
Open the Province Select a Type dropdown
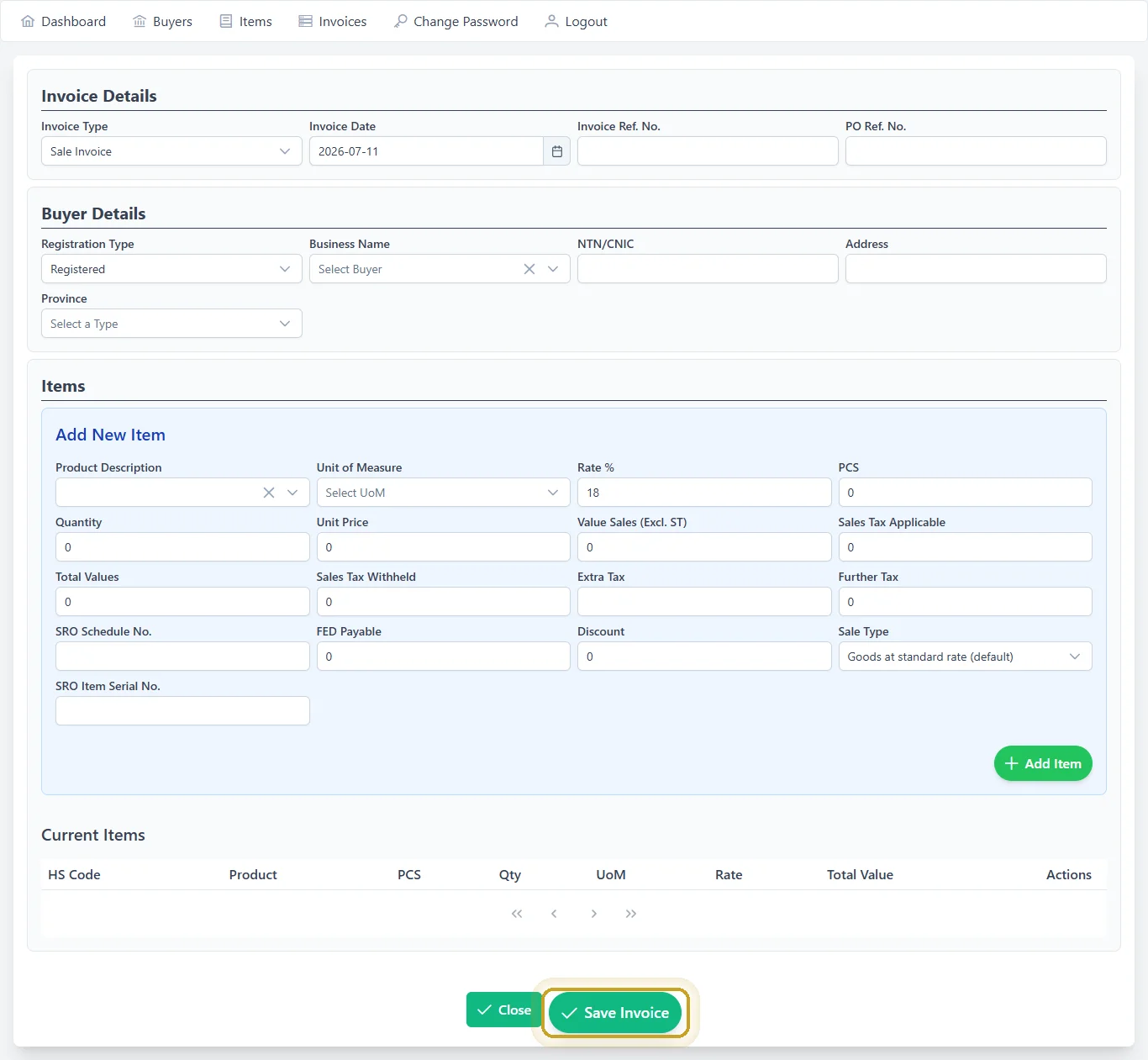tap(171, 324)
